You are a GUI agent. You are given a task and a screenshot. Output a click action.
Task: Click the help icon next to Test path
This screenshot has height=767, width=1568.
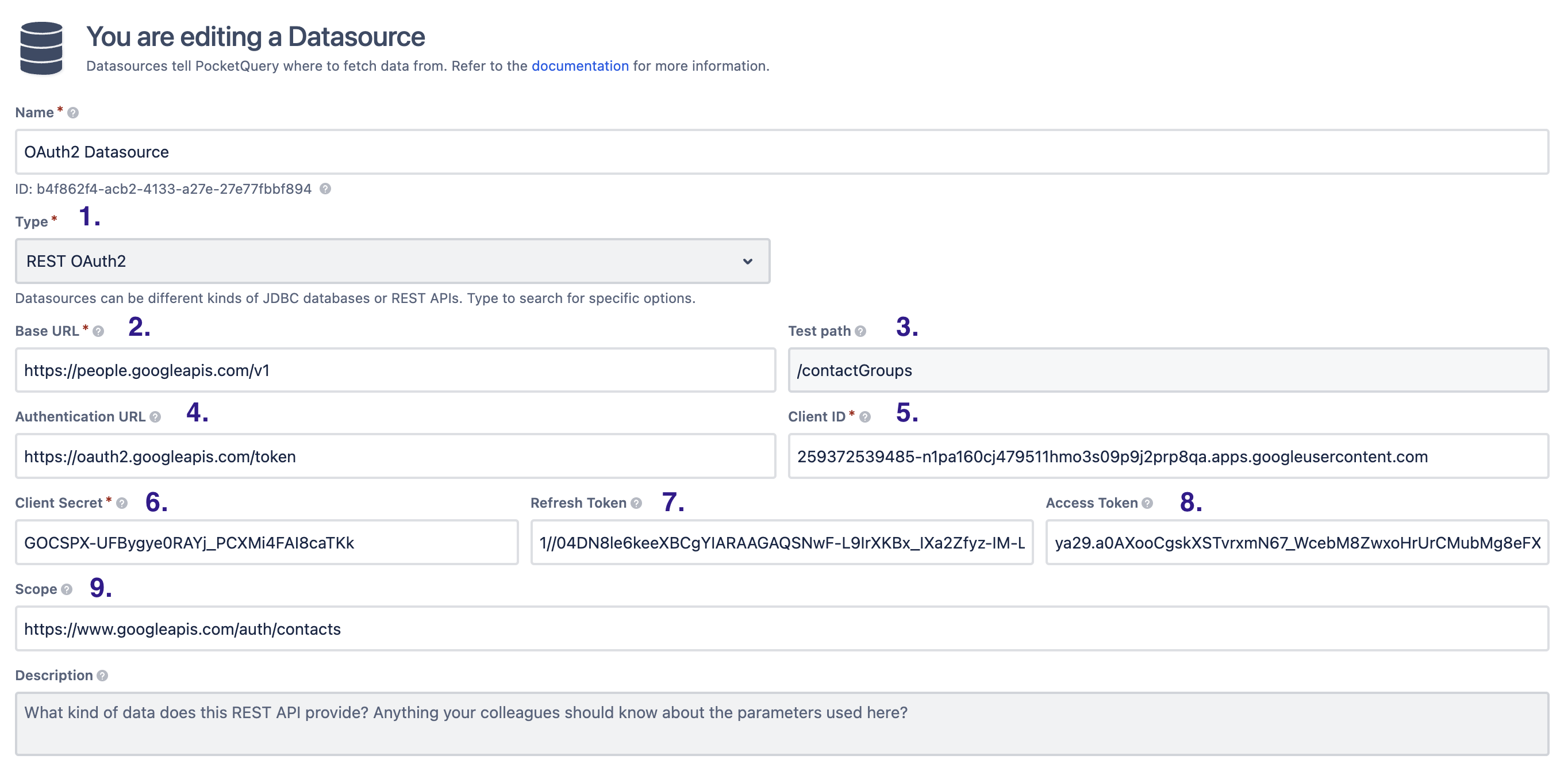click(x=860, y=331)
